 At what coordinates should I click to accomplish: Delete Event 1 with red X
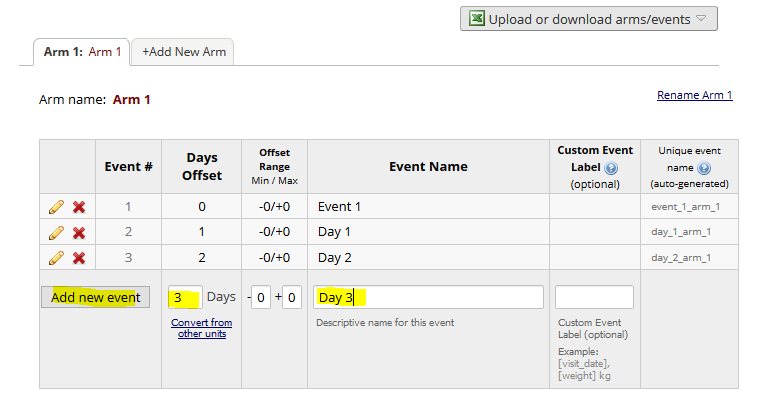(x=79, y=207)
